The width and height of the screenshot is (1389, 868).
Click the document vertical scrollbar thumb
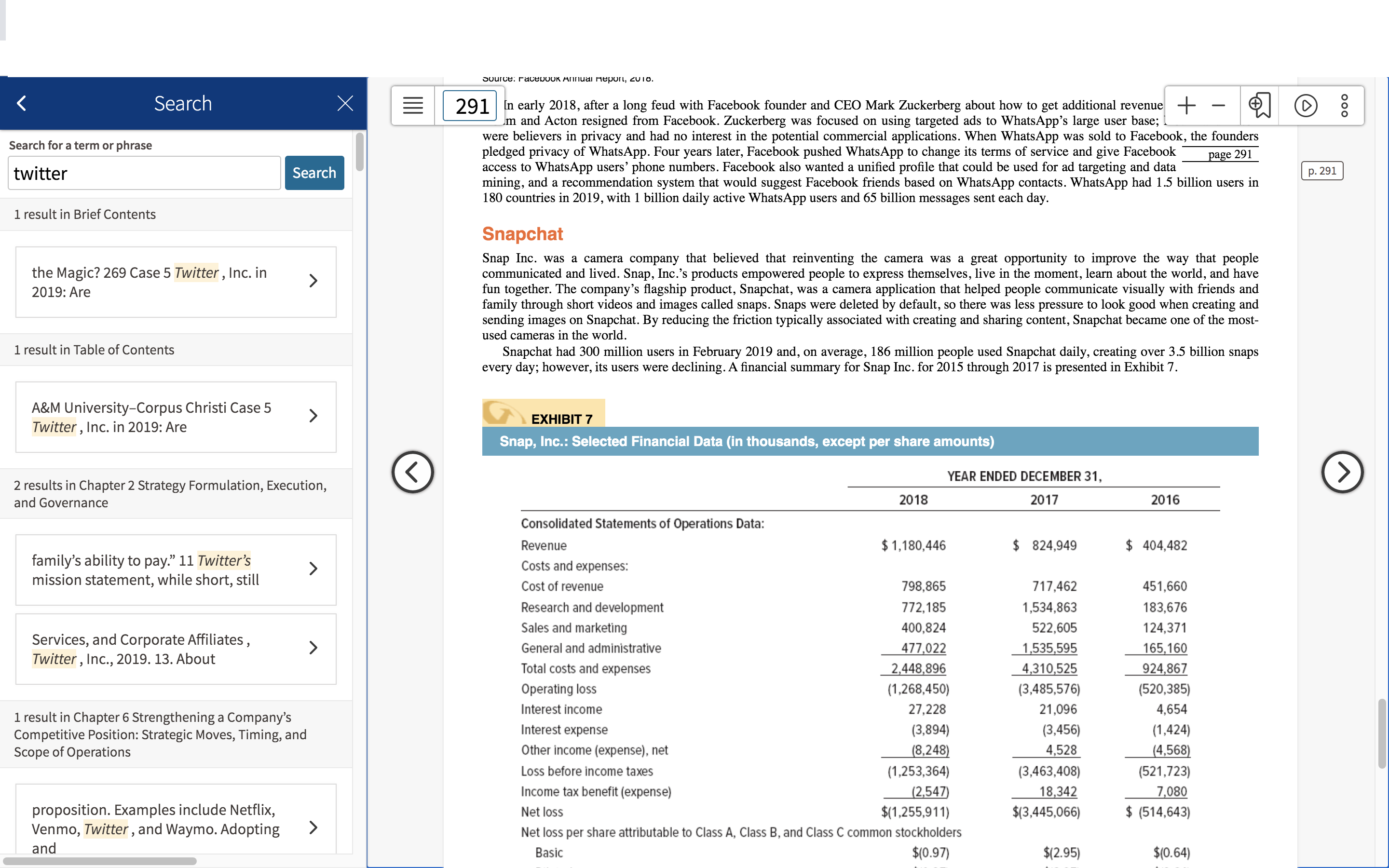pyautogui.click(x=1382, y=733)
